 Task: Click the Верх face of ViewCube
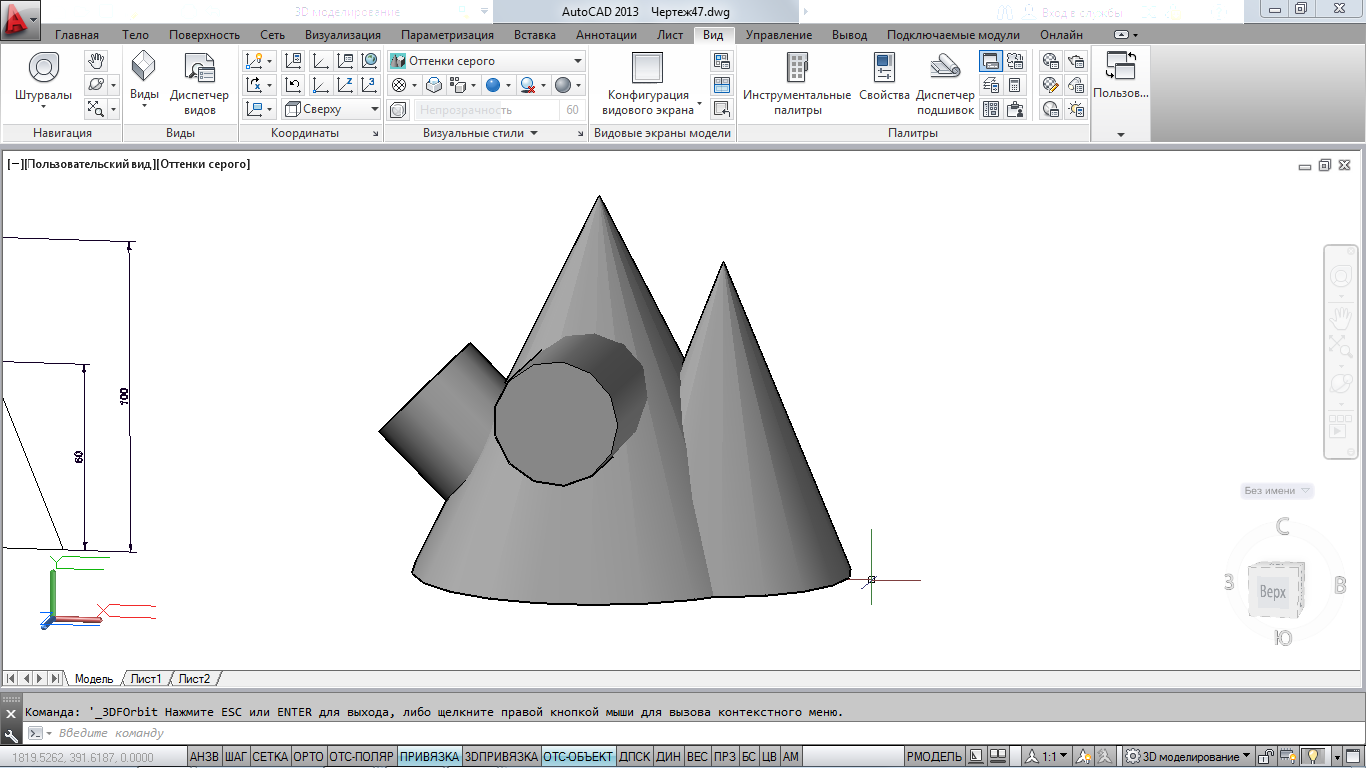pyautogui.click(x=1272, y=592)
